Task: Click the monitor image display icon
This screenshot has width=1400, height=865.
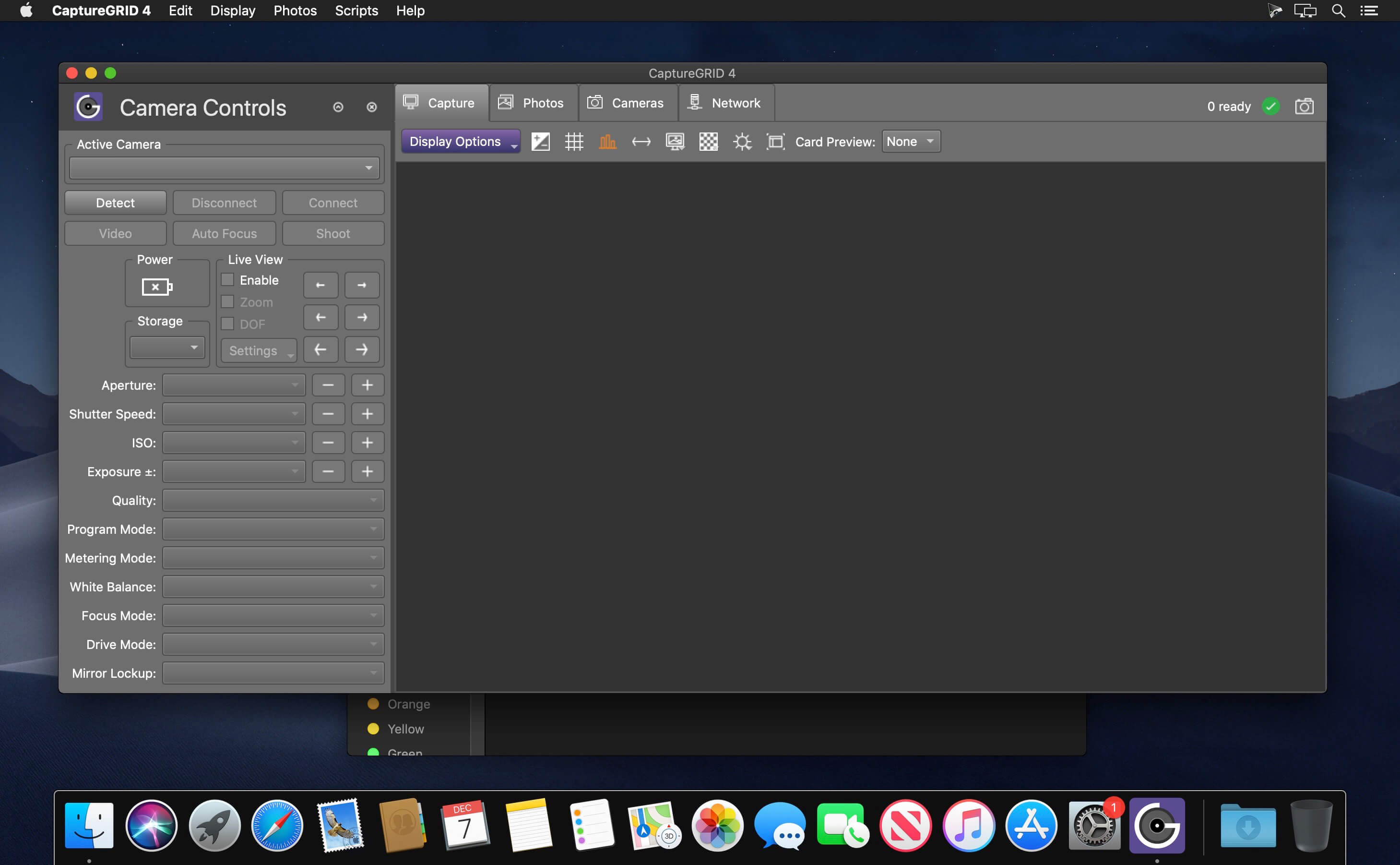Action: point(675,142)
